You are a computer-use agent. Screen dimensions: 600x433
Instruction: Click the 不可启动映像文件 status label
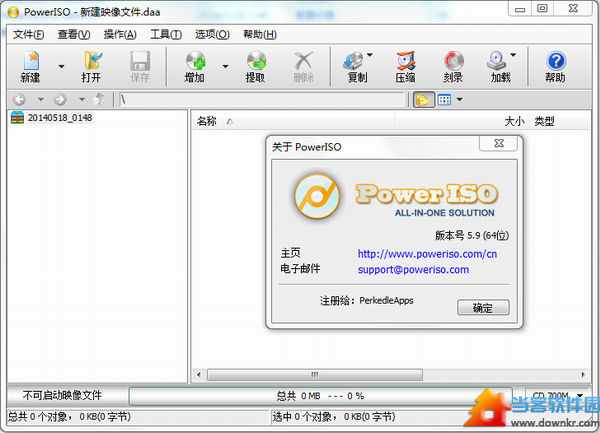pyautogui.click(x=62, y=395)
